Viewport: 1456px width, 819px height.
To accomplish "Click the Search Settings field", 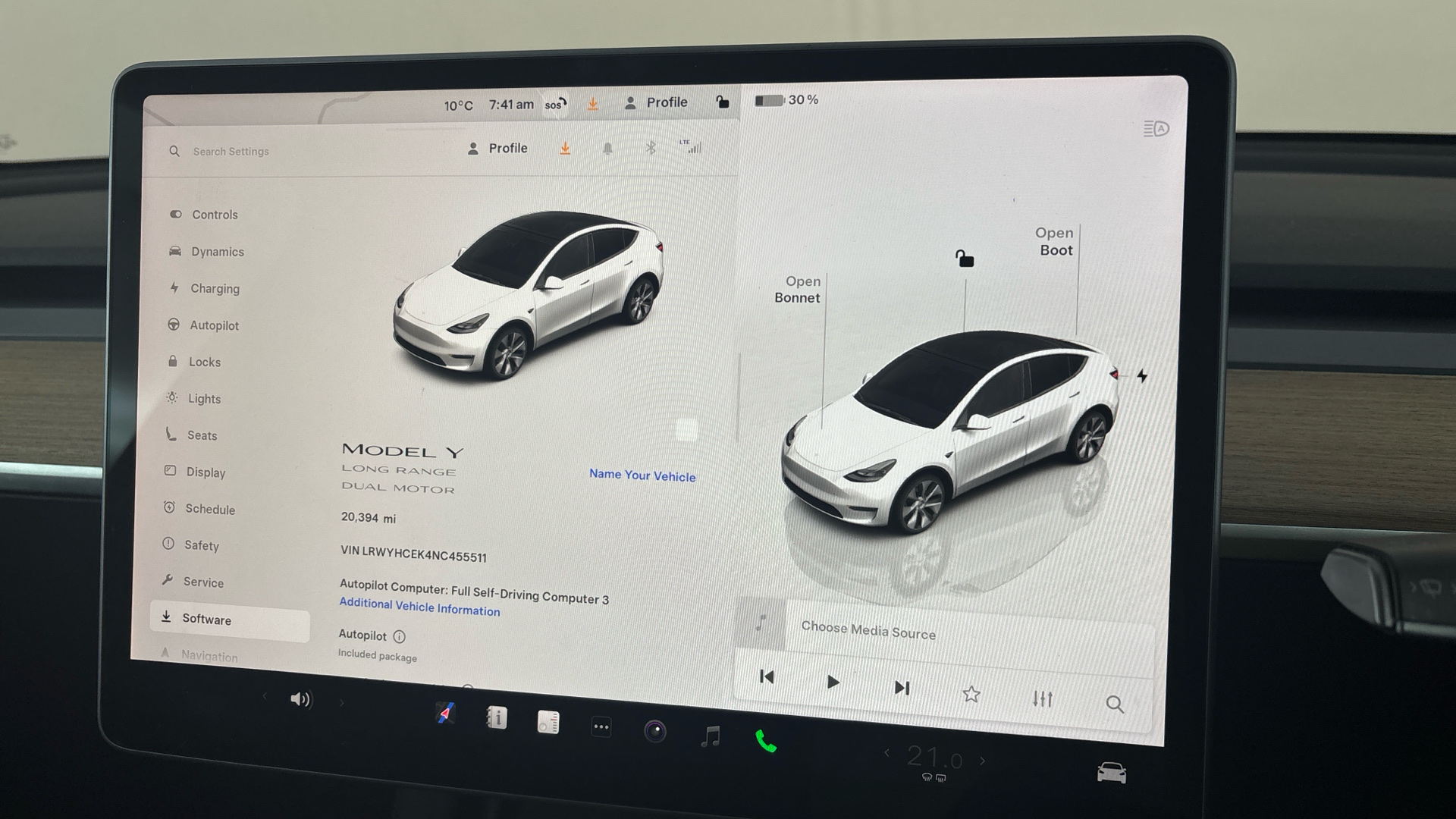I will (231, 152).
